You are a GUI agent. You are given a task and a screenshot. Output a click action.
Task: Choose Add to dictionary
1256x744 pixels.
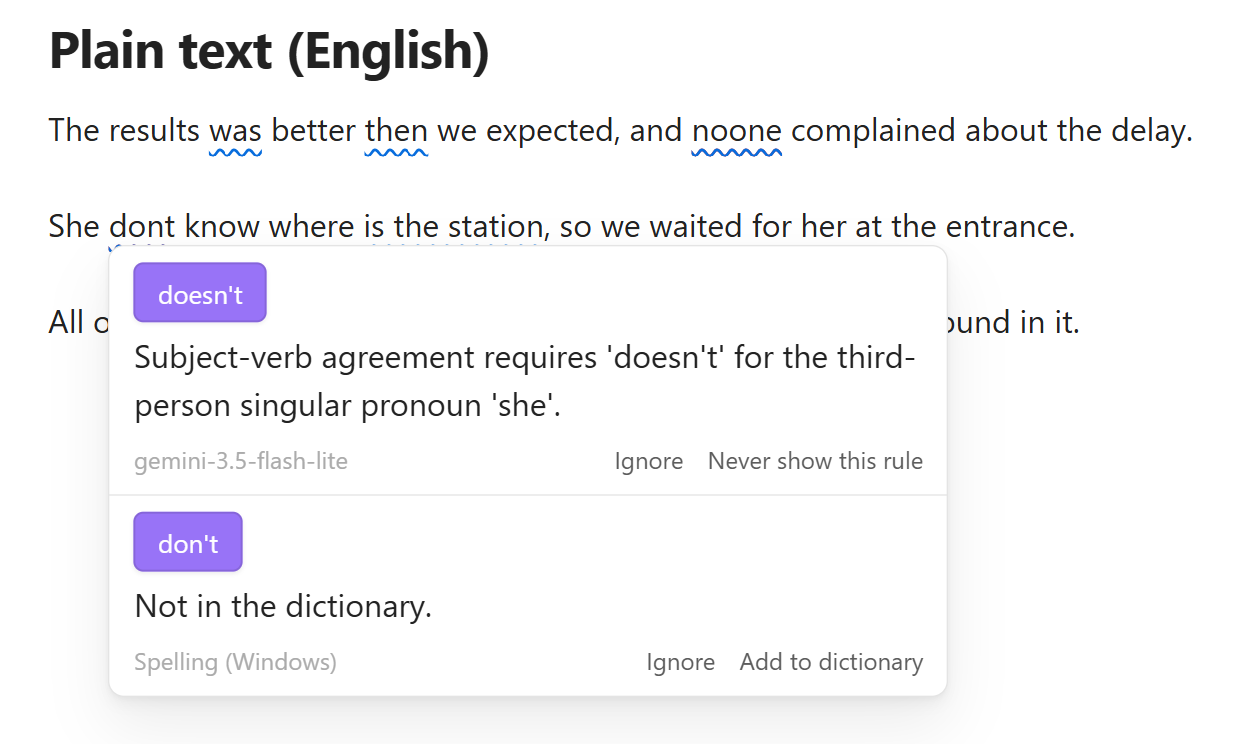click(831, 662)
